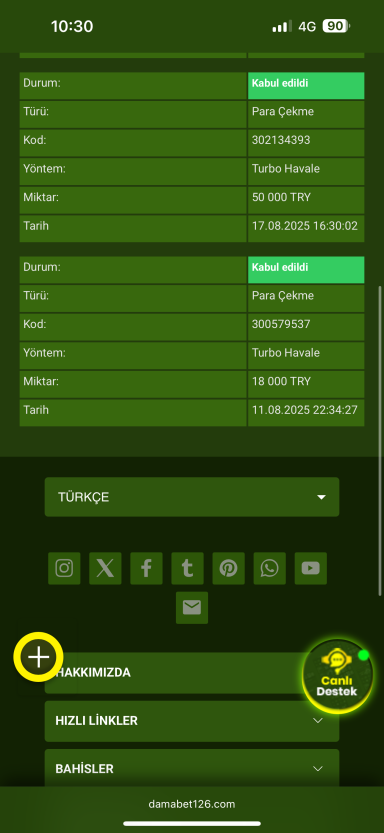Tap the damabet126.com address bar
The image size is (384, 833).
coord(192,804)
